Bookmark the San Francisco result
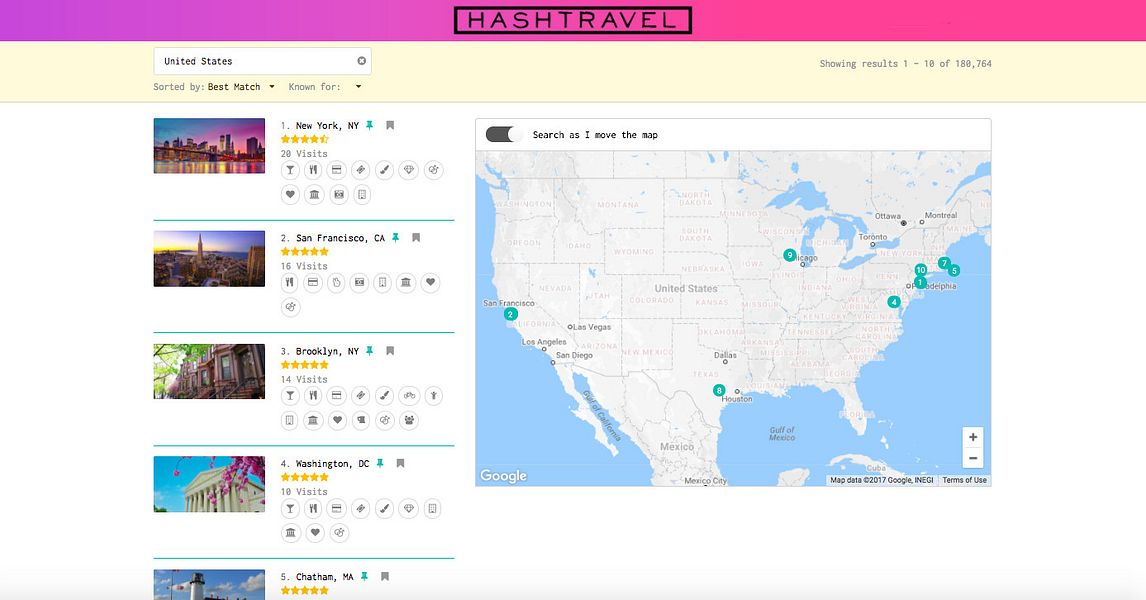Viewport: 1146px width, 600px height. [x=416, y=238]
